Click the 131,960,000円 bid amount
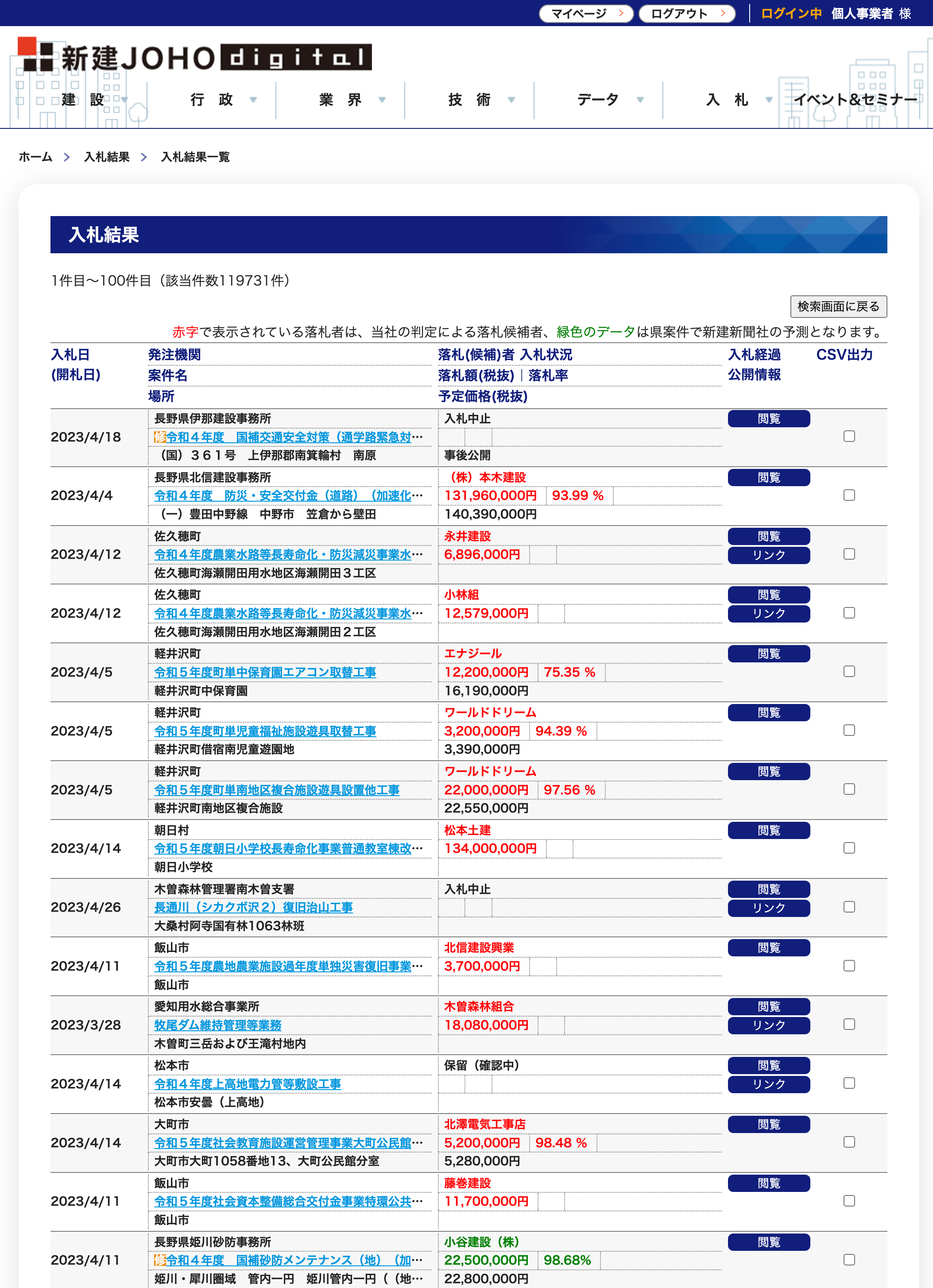 (x=491, y=496)
